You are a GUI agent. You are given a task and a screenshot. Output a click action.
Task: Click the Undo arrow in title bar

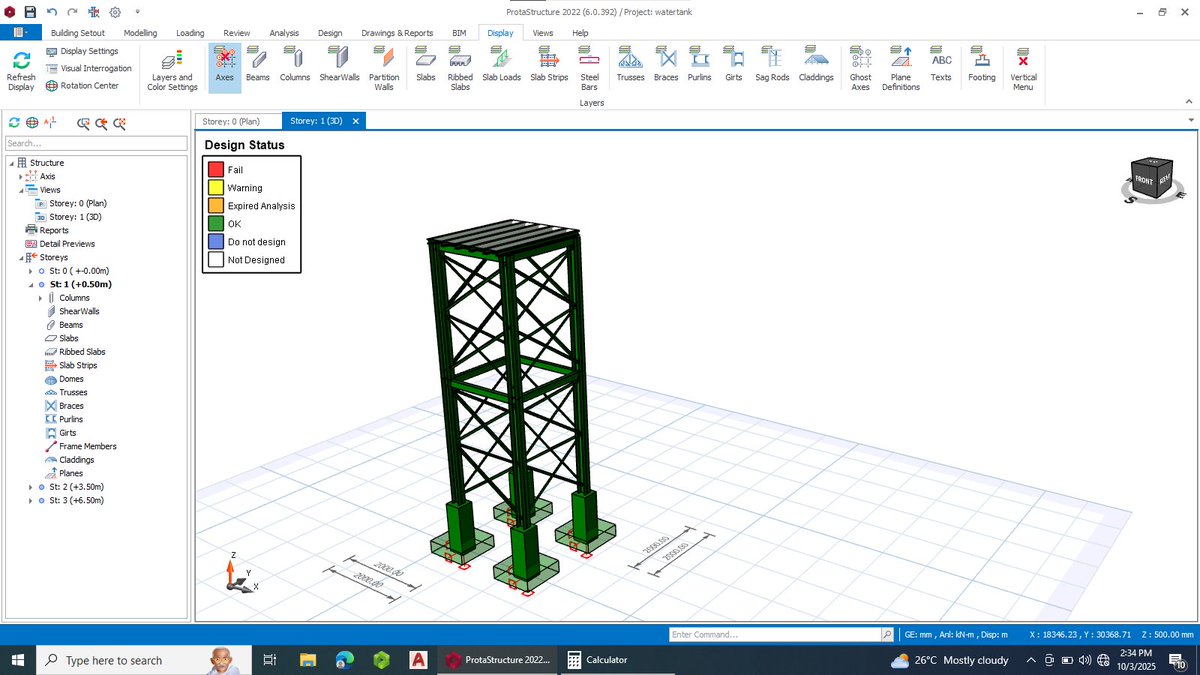51,12
